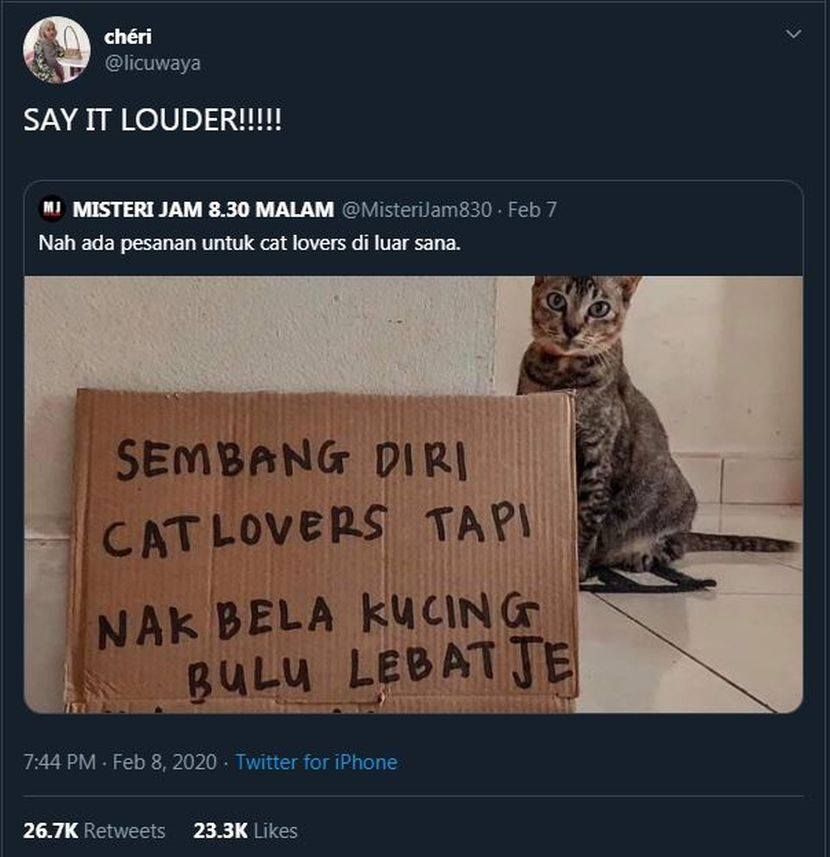Click the SAY IT LOUDER tweet text
This screenshot has width=830, height=857.
pos(152,120)
